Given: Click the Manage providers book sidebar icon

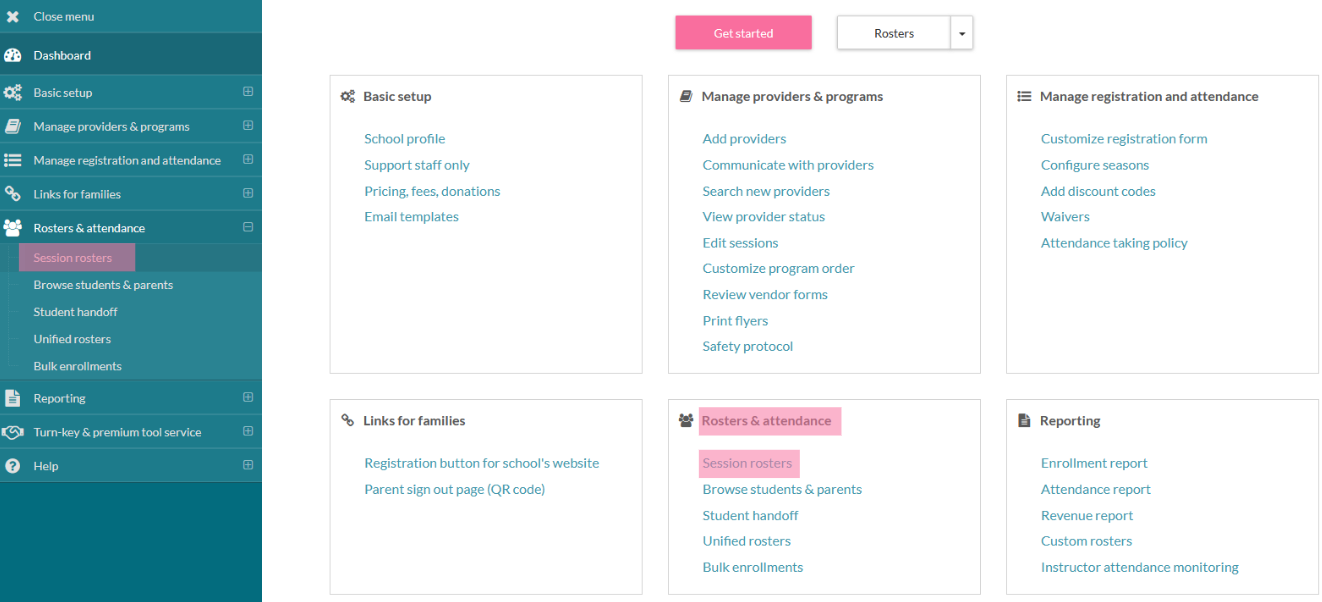Looking at the screenshot, I should point(13,127).
